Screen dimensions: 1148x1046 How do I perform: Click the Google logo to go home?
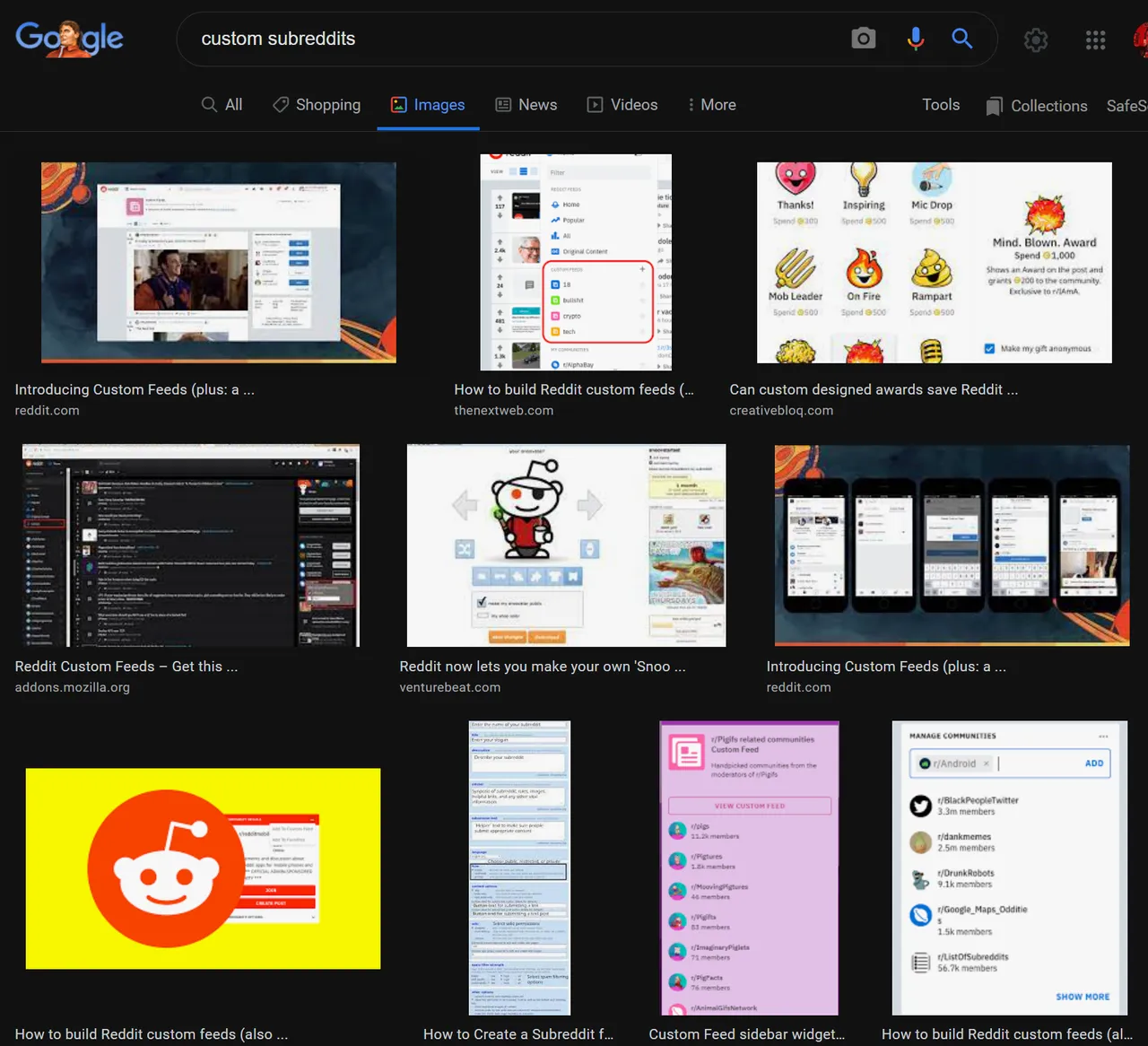[69, 39]
